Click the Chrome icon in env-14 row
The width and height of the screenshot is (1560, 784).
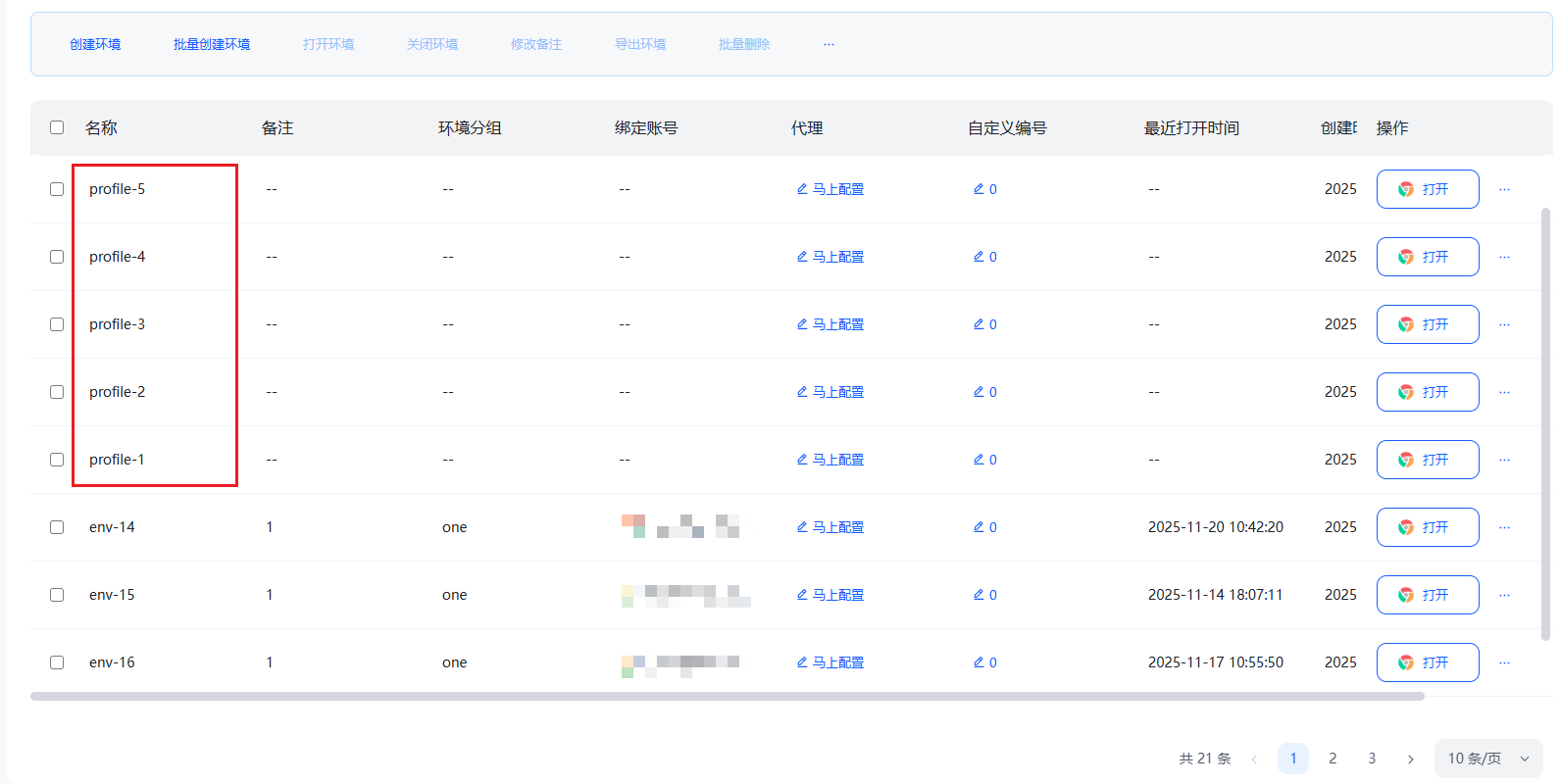click(1405, 527)
